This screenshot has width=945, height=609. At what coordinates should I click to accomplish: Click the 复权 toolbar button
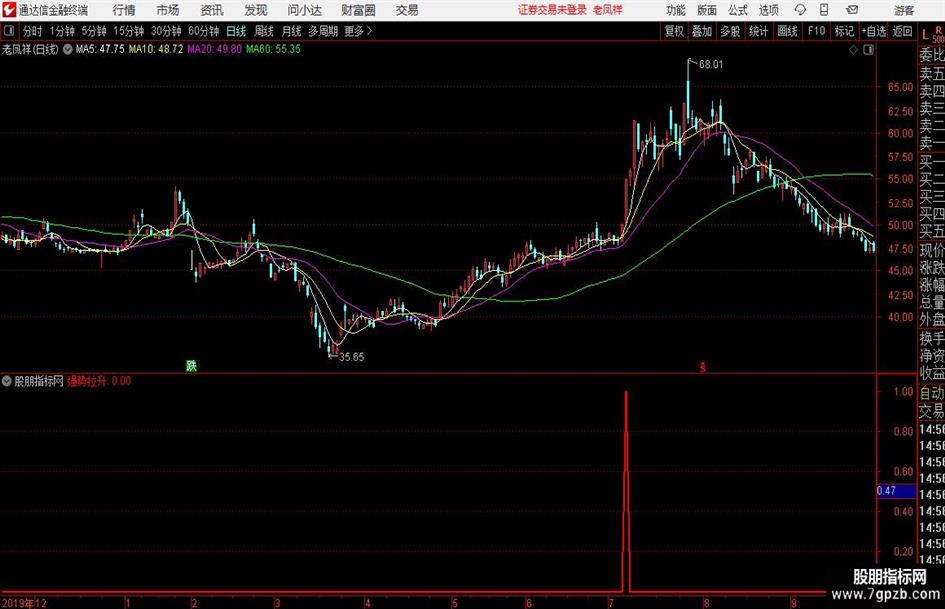pyautogui.click(x=674, y=31)
